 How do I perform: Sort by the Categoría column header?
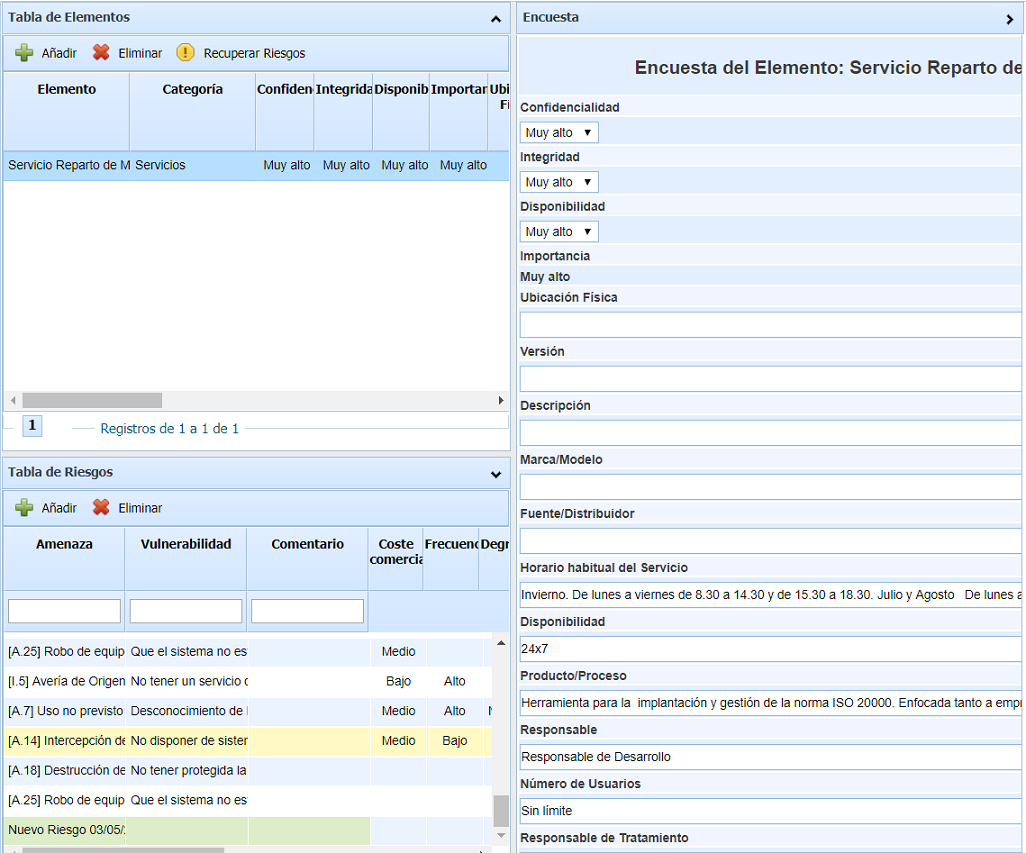192,90
